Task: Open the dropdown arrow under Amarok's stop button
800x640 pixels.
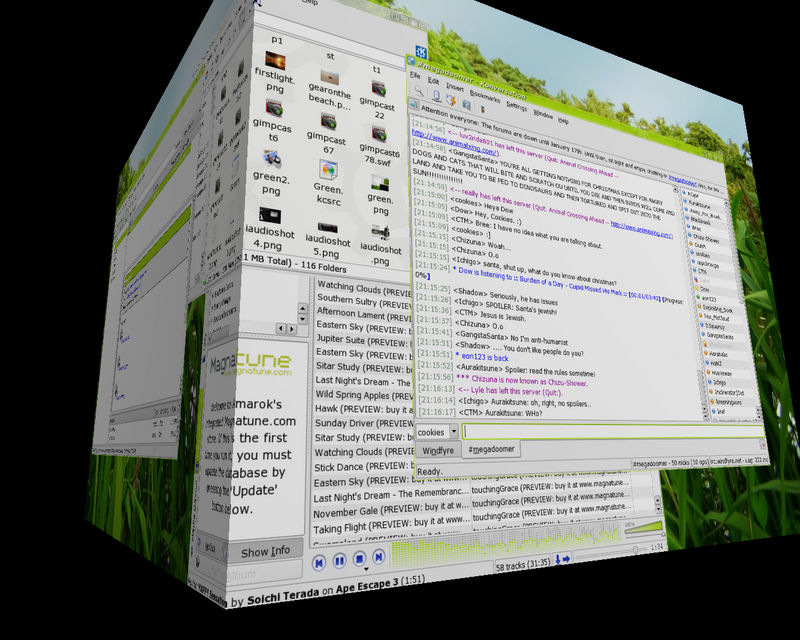Action: (x=366, y=569)
